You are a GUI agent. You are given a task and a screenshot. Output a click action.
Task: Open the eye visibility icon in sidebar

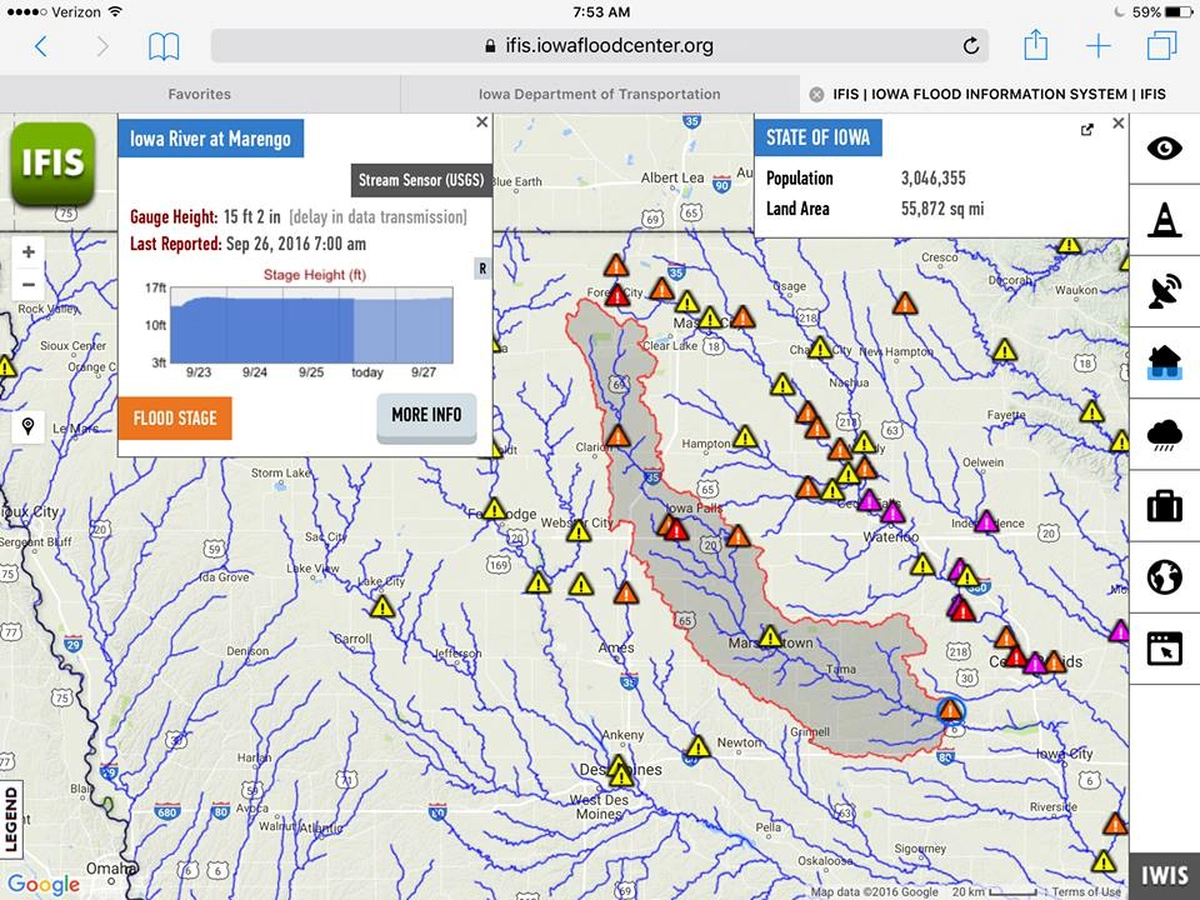pyautogui.click(x=1164, y=149)
